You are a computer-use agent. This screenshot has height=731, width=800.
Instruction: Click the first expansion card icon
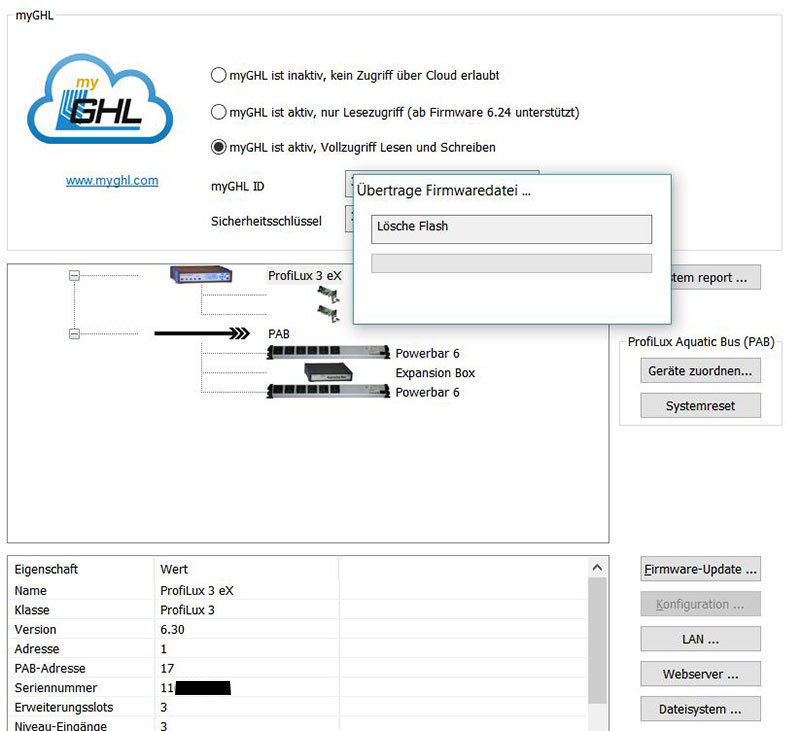pos(325,293)
